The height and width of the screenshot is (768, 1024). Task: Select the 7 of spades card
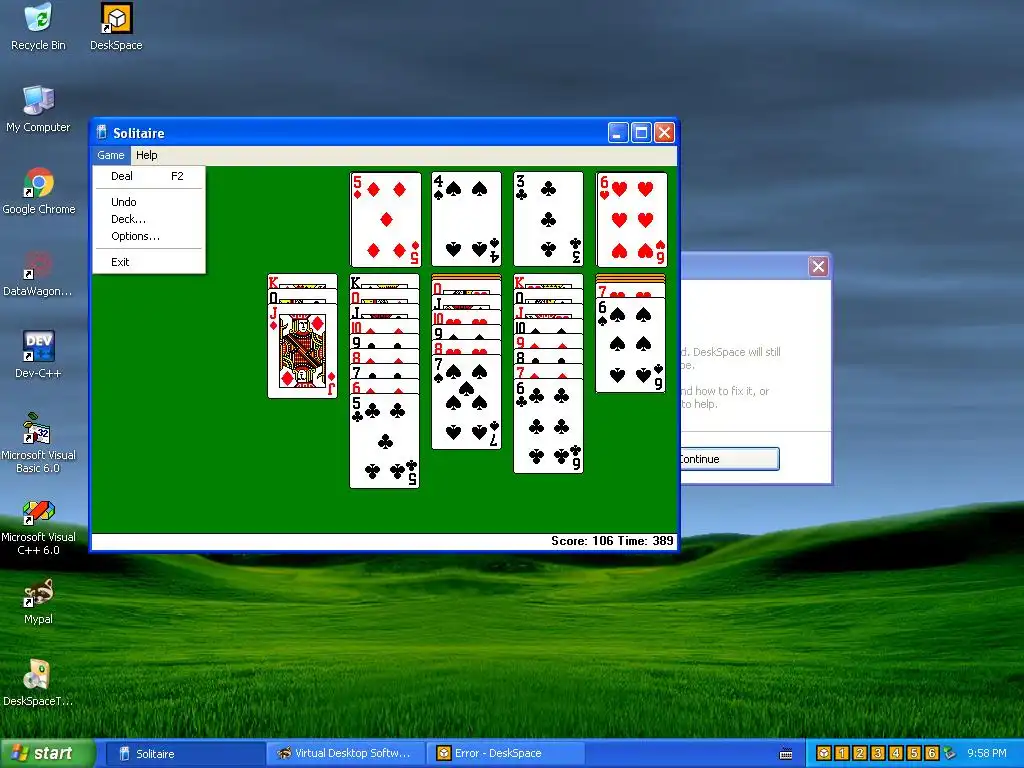point(466,402)
